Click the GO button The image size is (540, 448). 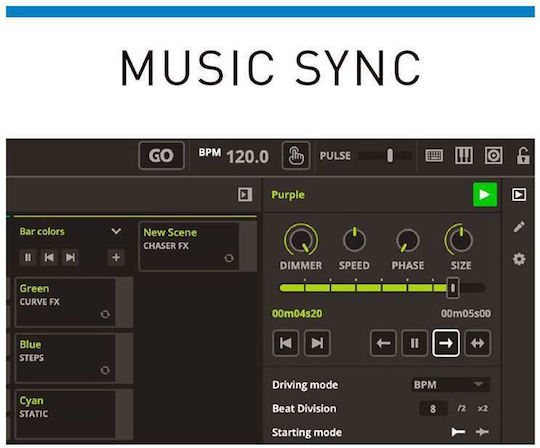click(162, 156)
